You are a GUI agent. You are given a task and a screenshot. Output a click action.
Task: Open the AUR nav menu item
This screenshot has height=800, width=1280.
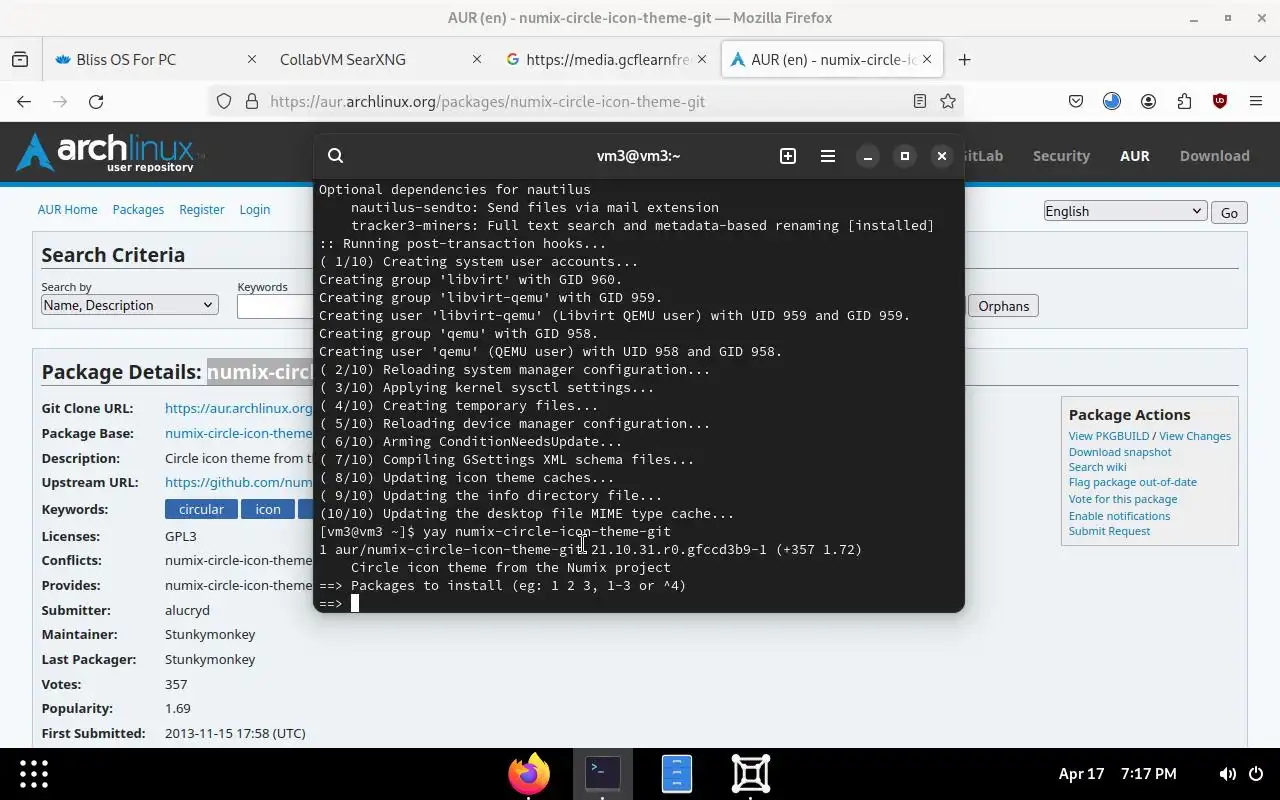tap(1134, 156)
